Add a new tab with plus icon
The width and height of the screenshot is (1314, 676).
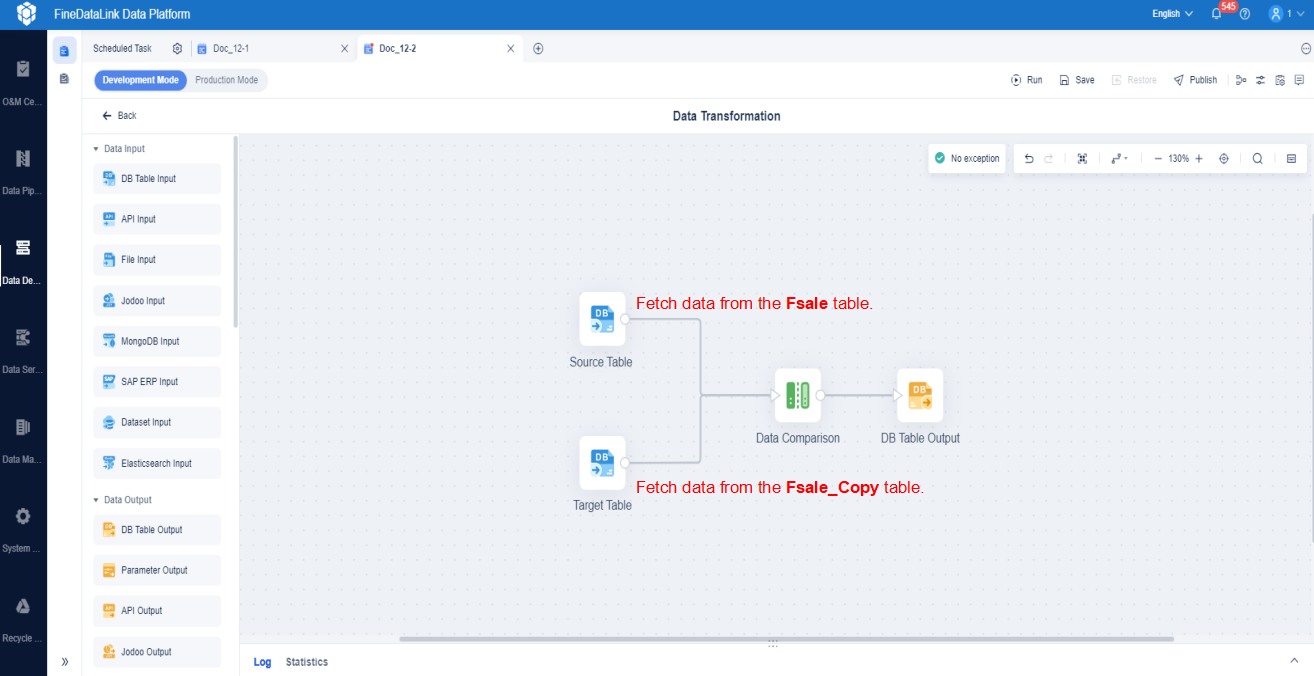point(538,48)
